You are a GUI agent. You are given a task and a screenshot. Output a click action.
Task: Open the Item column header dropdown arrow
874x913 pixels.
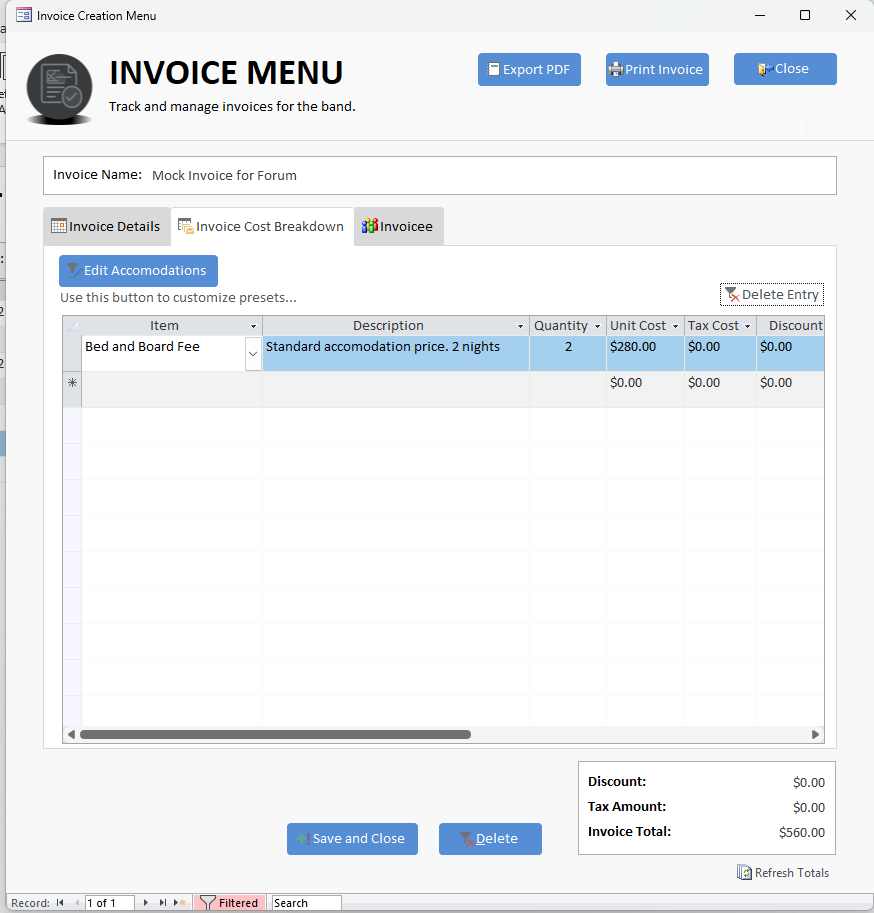[x=253, y=326]
